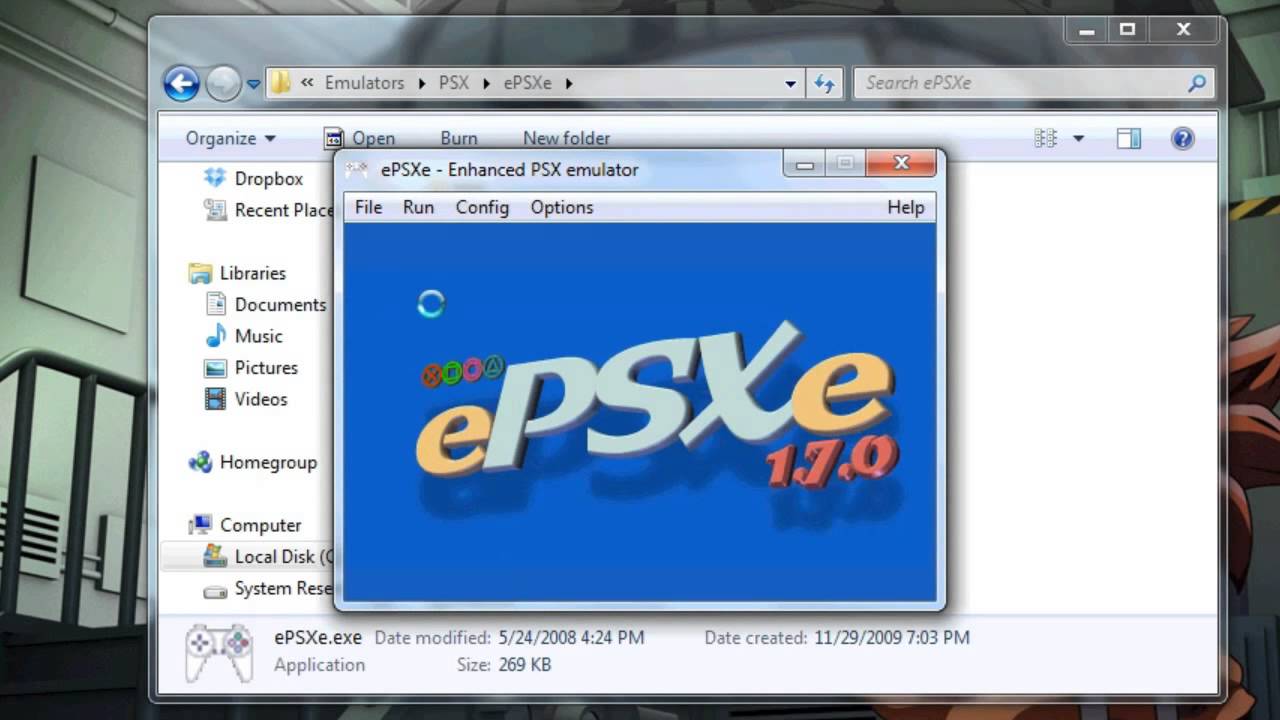Open the address bar history dropdown
1280x720 pixels.
click(x=790, y=84)
